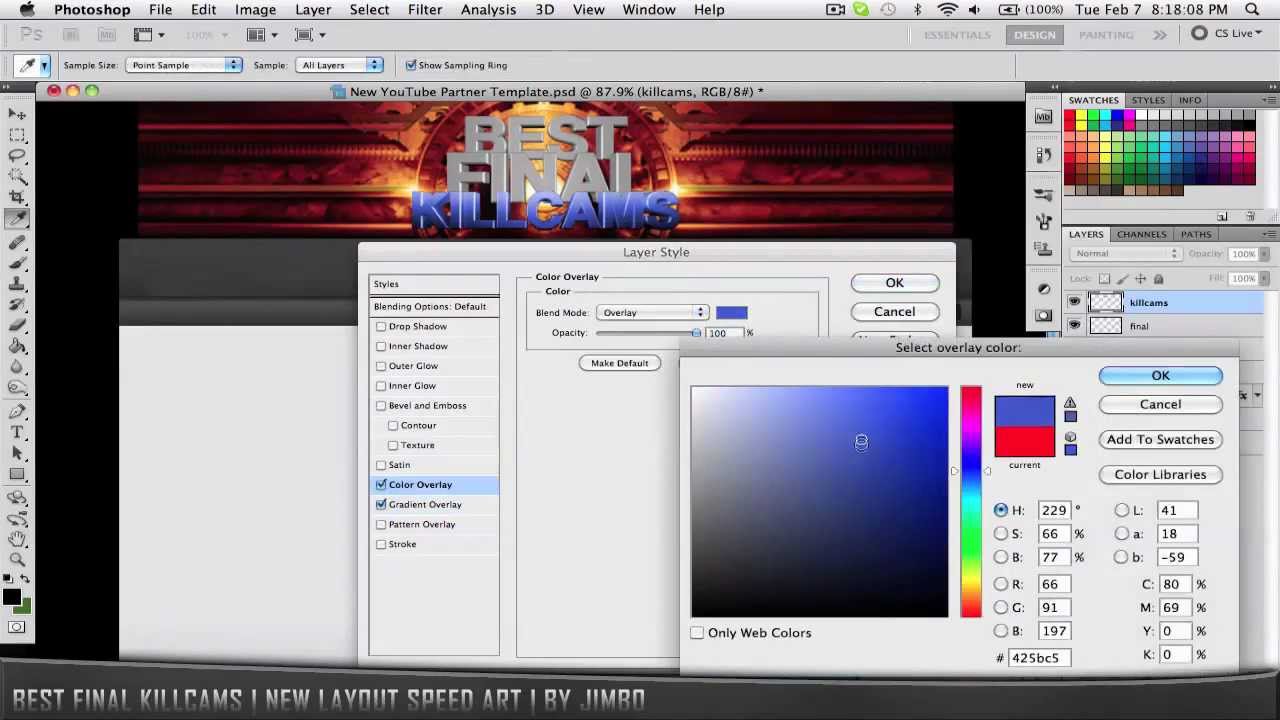The image size is (1280, 720).
Task: Open the Sample All Layers dropdown
Action: click(x=340, y=65)
